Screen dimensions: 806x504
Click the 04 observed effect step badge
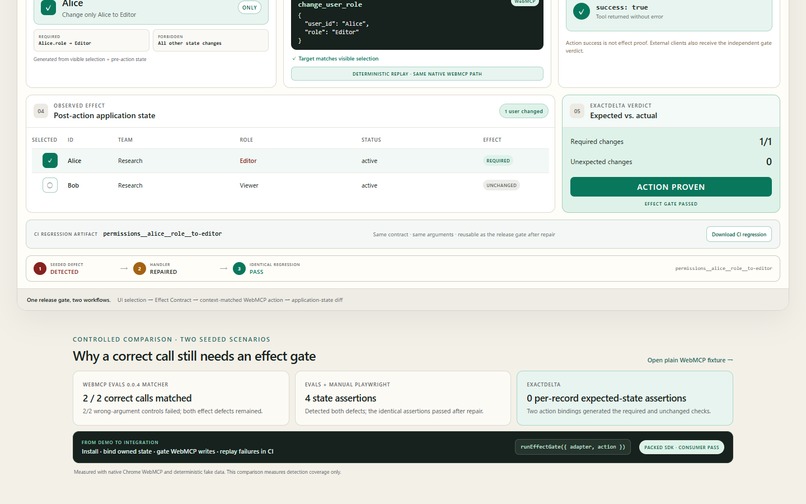pyautogui.click(x=41, y=111)
